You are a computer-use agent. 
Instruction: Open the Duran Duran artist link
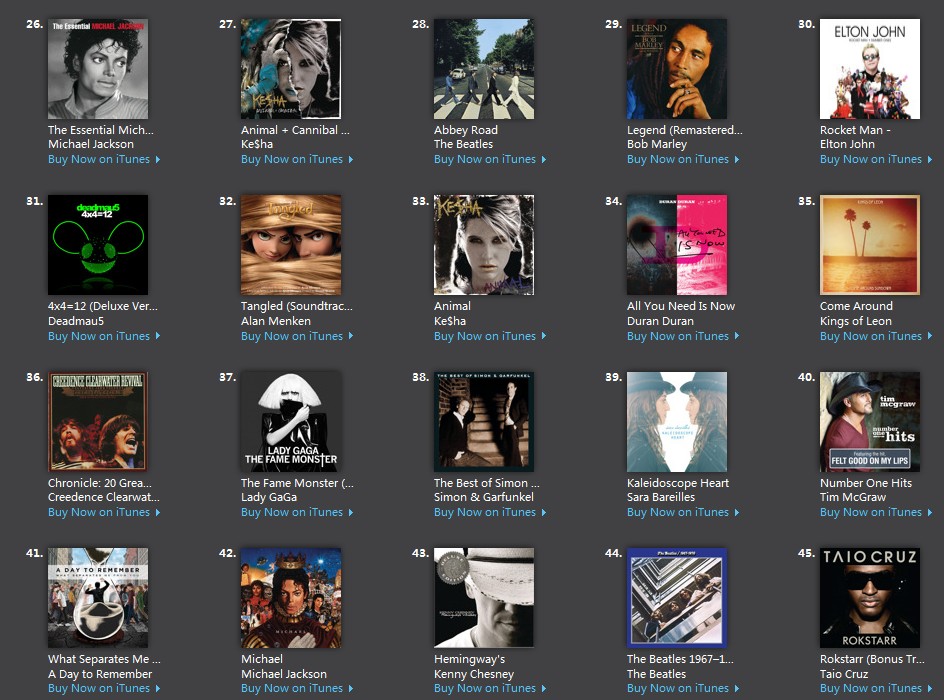tap(660, 321)
